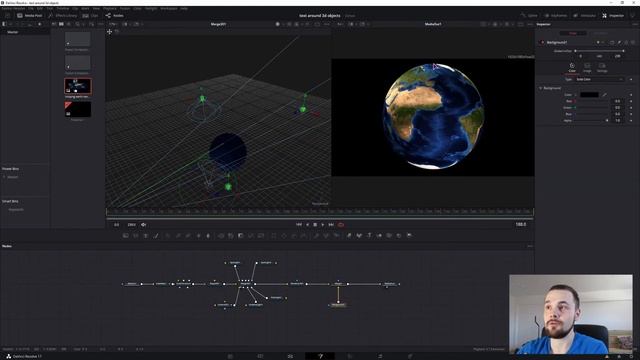This screenshot has width=640, height=360.
Task: Add a Fast Noise node from the toolbar
Action: 136,236
